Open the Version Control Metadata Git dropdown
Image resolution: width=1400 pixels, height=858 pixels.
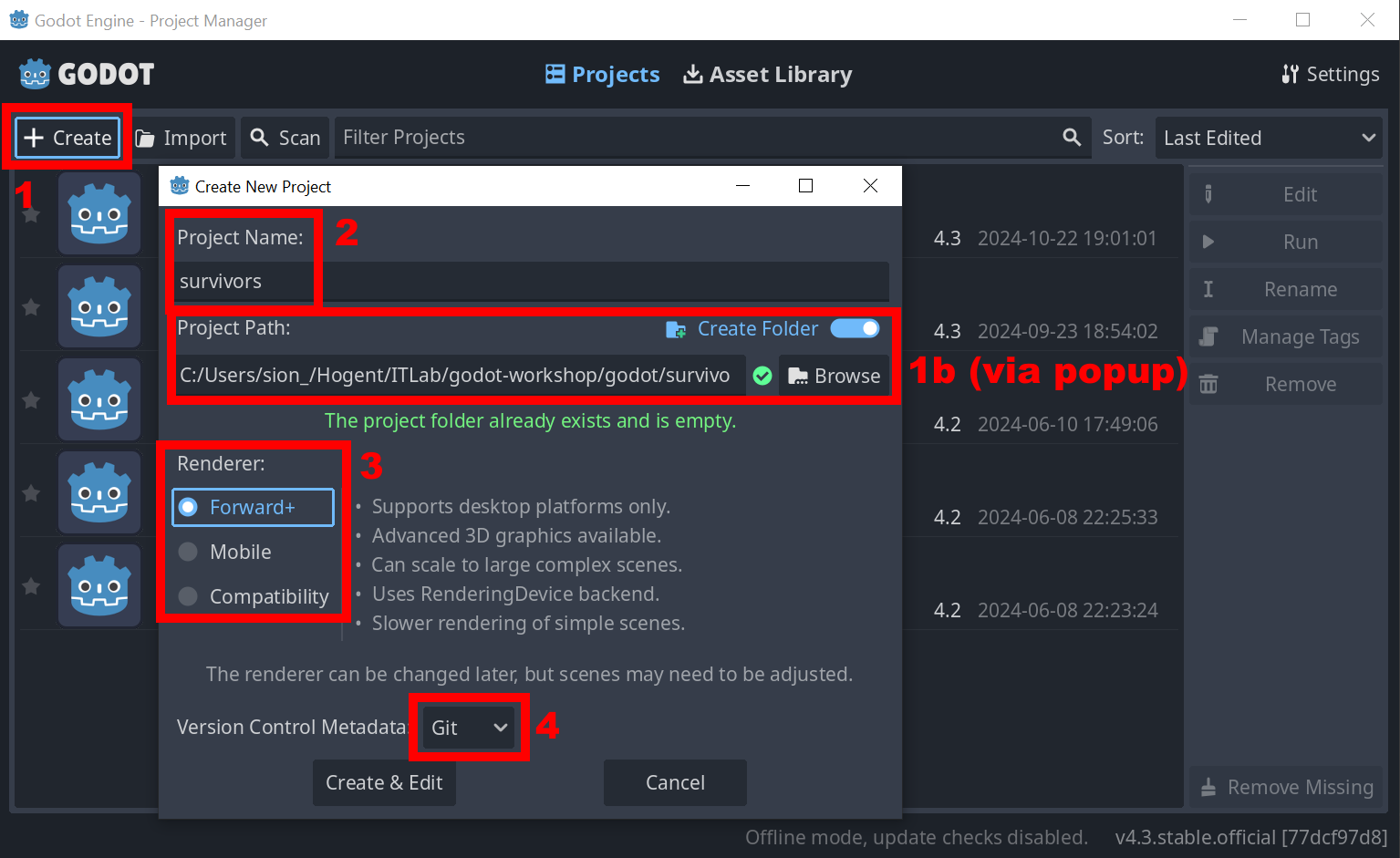pyautogui.click(x=469, y=728)
